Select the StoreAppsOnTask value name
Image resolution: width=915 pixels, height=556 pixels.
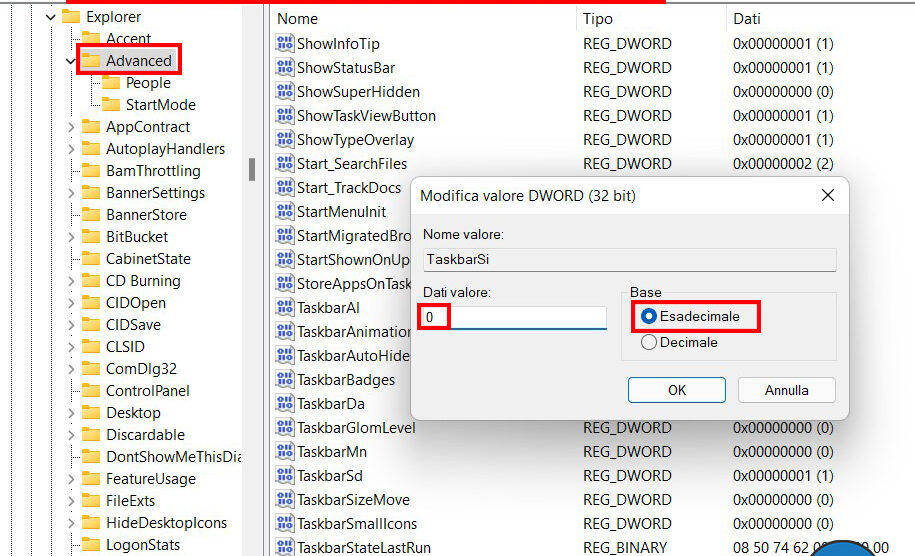click(354, 284)
